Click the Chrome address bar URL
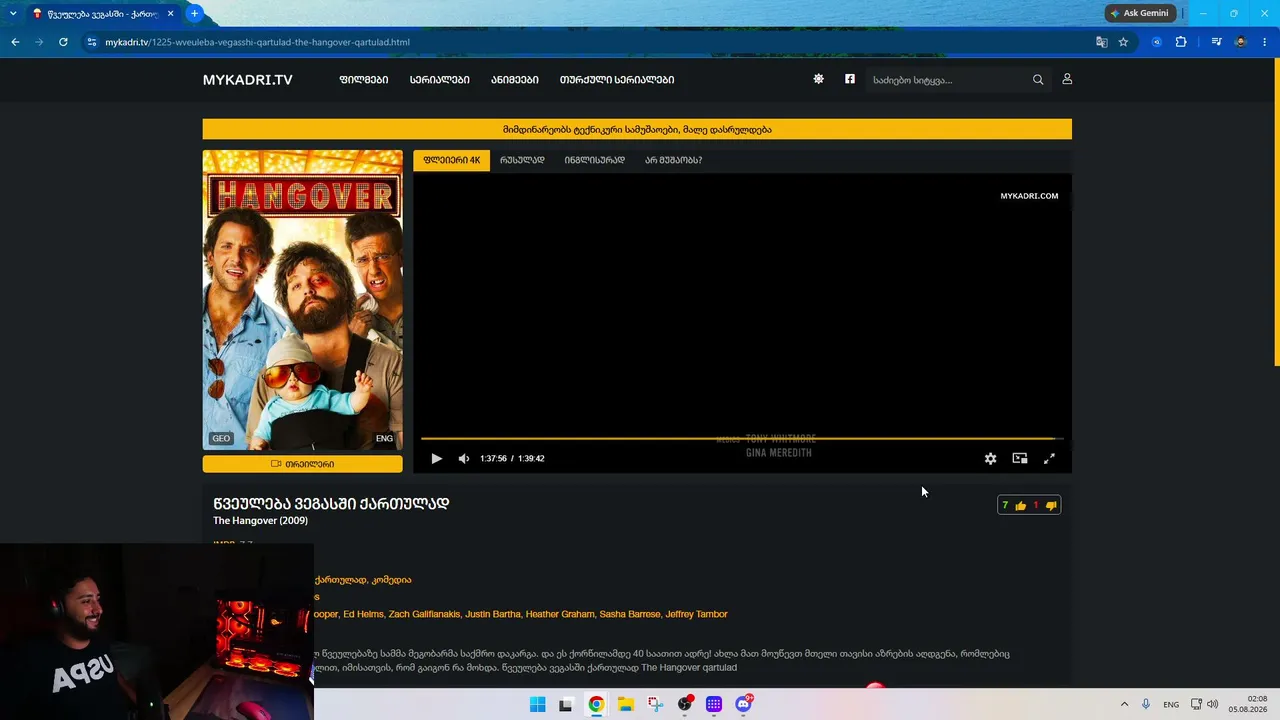 point(257,42)
